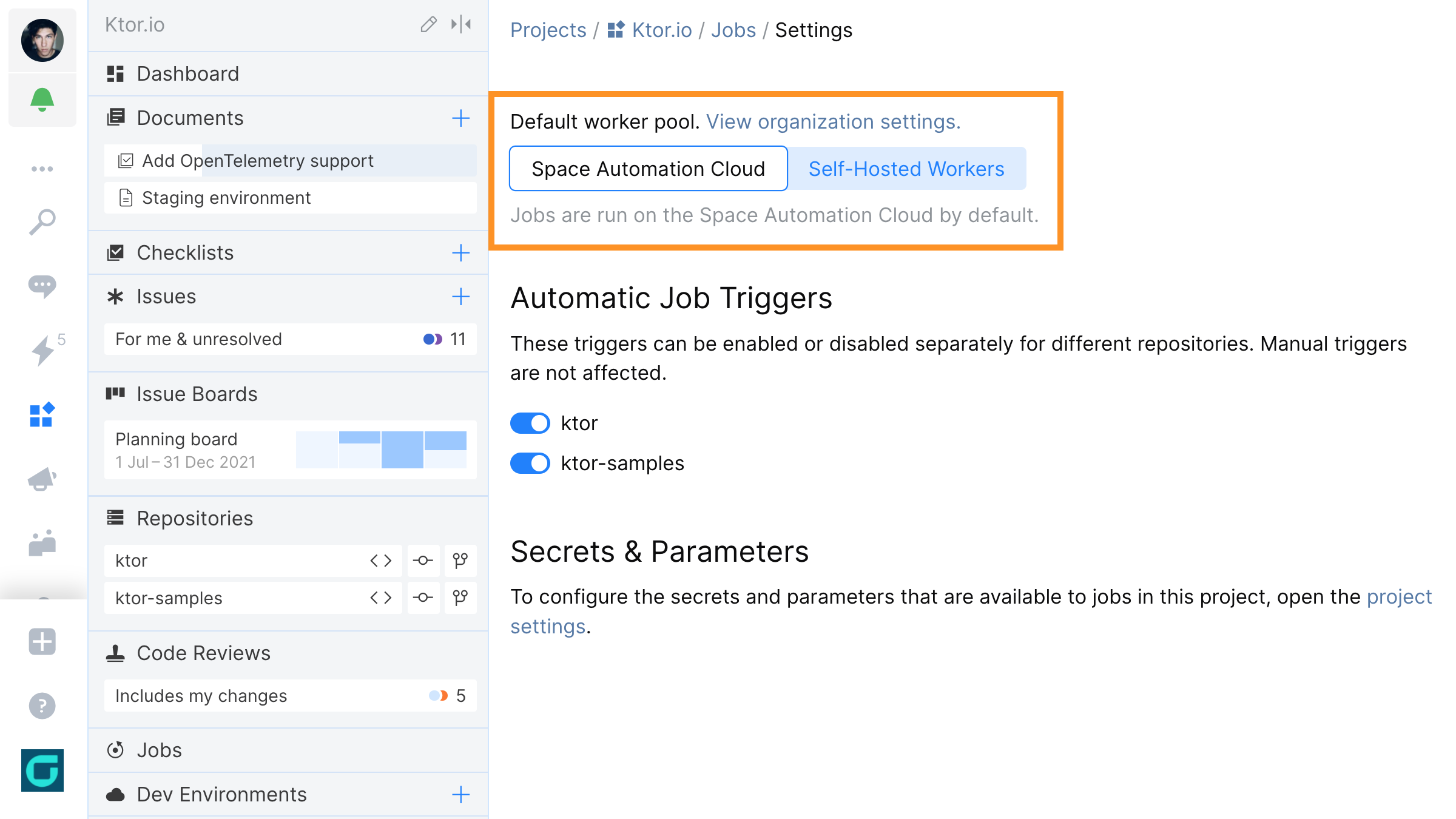
Task: View branches of ktor repository
Action: (x=460, y=561)
